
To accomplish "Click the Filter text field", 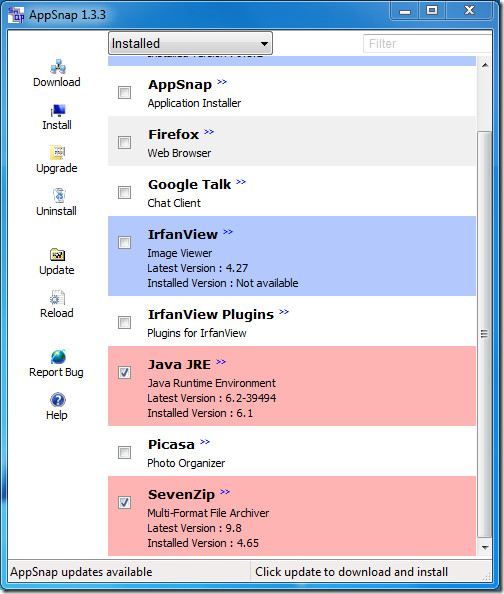I will click(x=428, y=44).
